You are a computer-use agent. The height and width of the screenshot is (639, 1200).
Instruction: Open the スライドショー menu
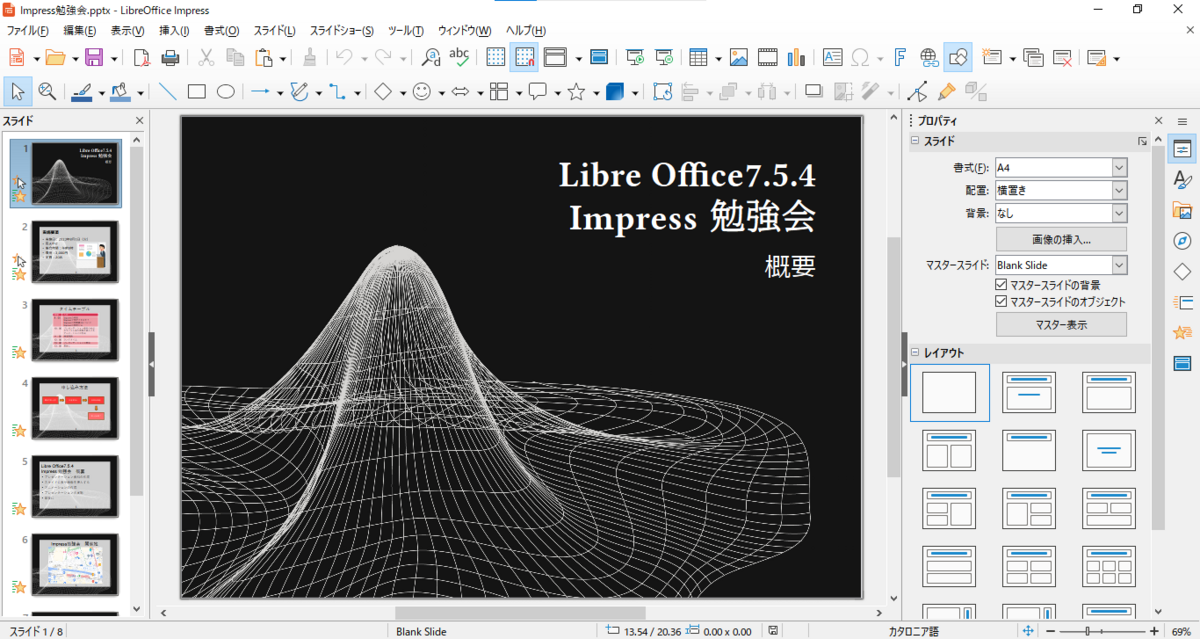tap(342, 31)
